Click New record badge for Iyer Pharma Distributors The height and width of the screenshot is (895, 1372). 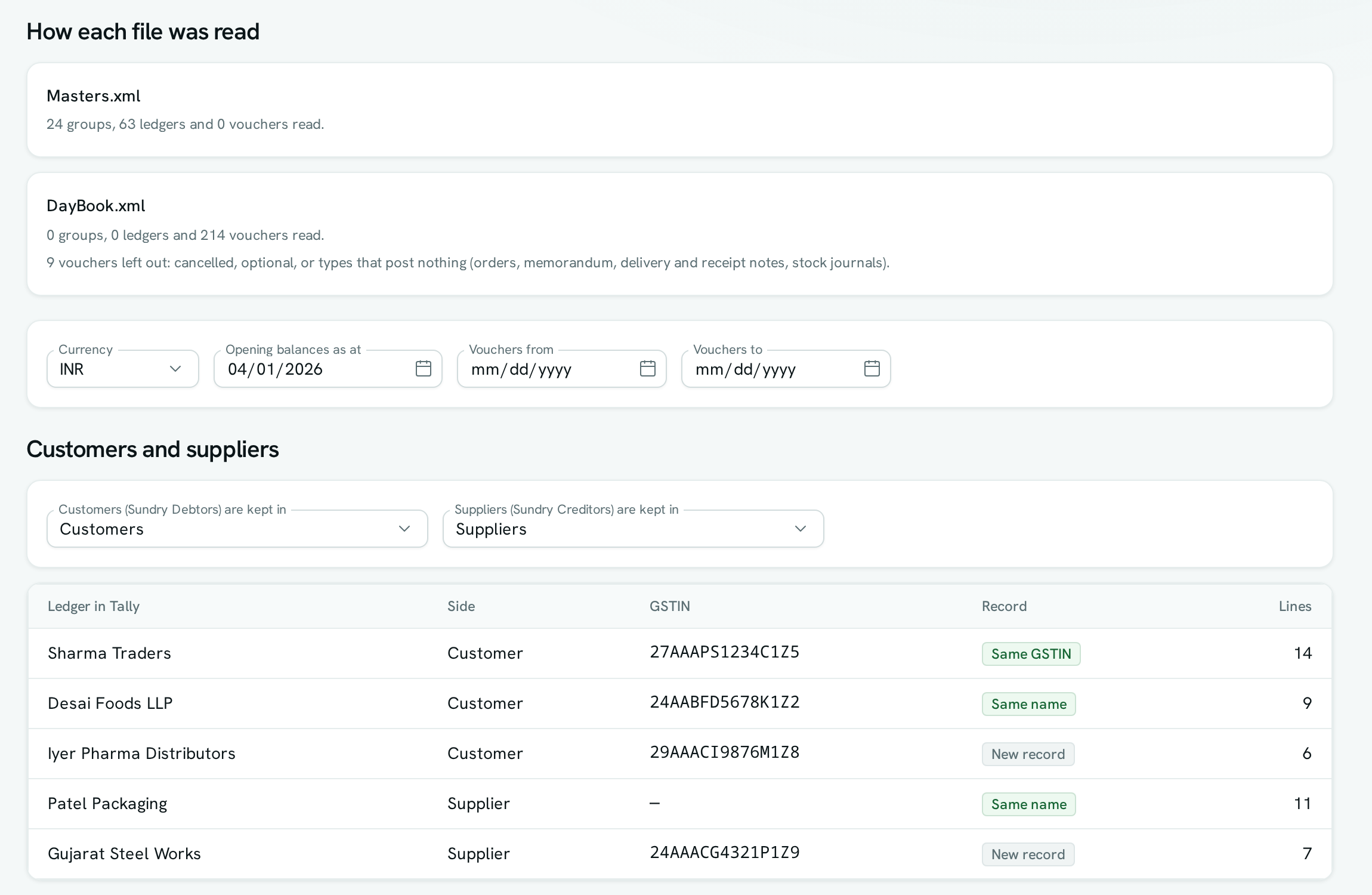click(1028, 754)
